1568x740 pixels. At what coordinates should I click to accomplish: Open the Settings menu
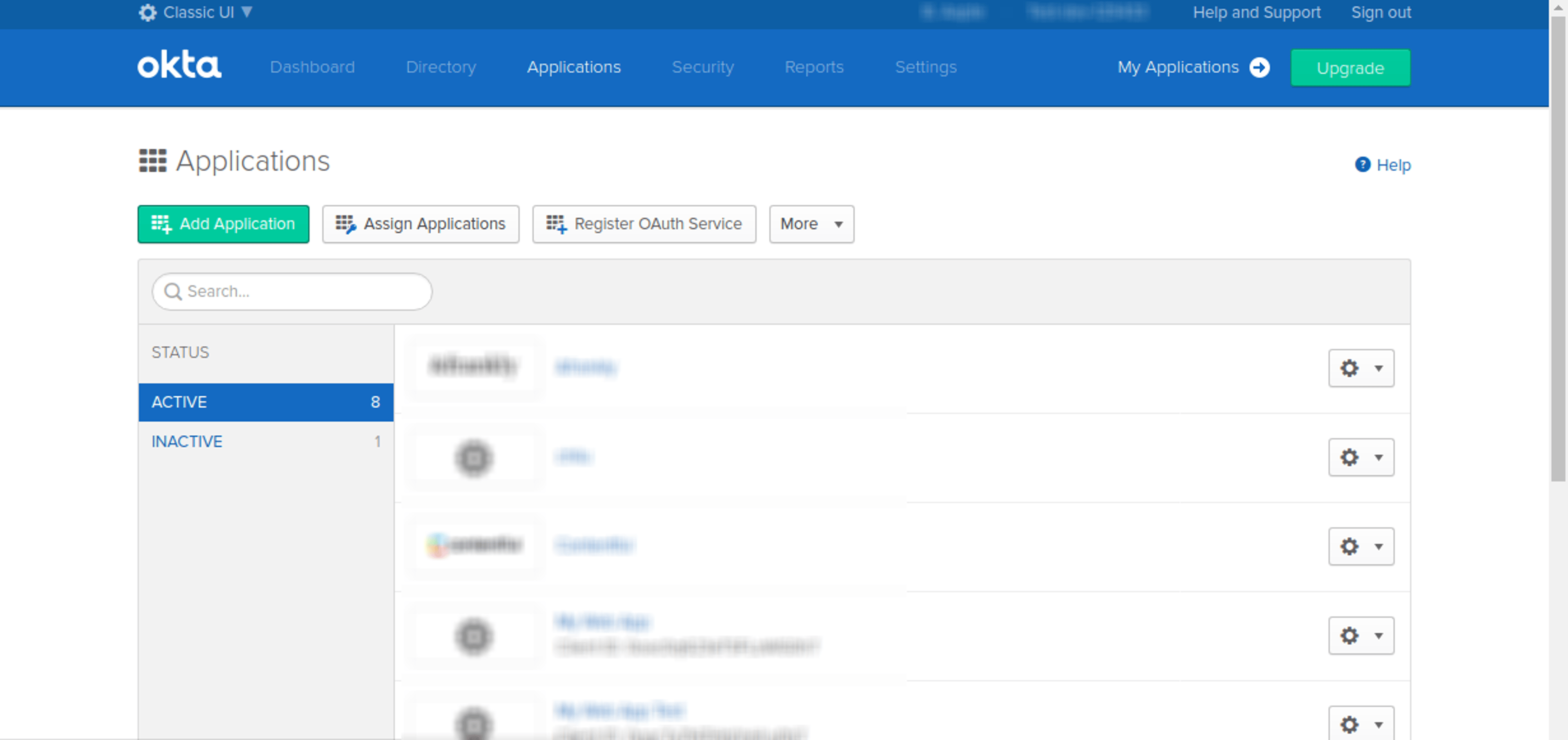[x=926, y=67]
